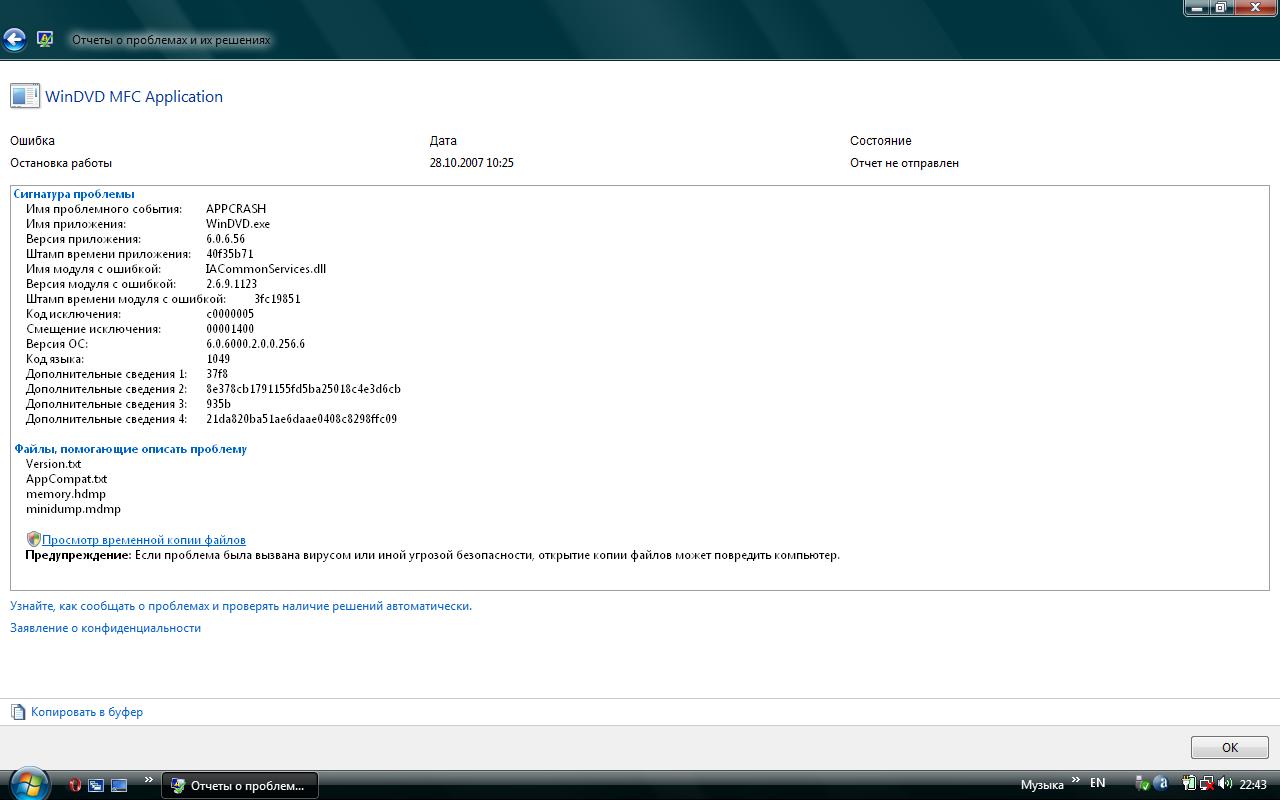Open the link about reporting problems automatically
Viewport: 1280px width, 800px height.
tap(241, 606)
